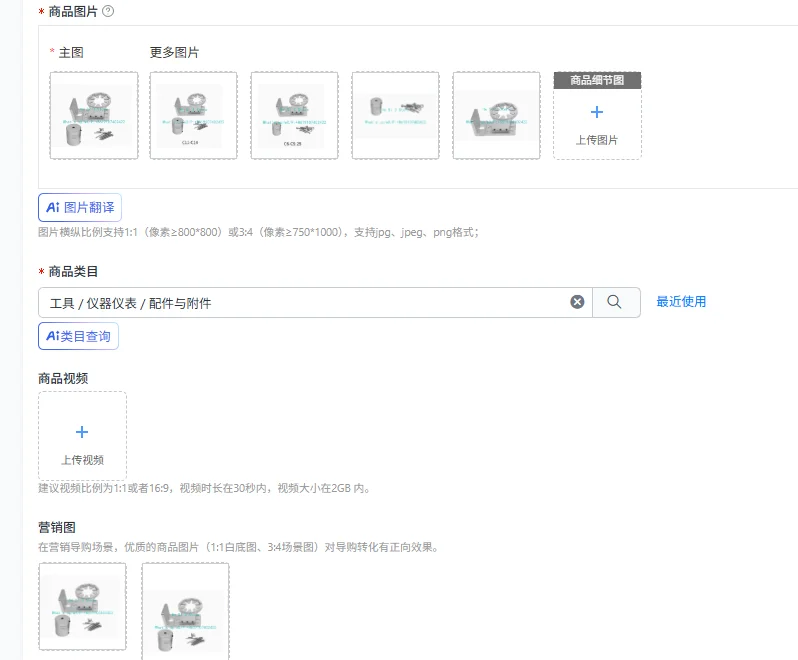The image size is (798, 660).
Task: Open 最近使用 recent categories
Action: [x=681, y=302]
